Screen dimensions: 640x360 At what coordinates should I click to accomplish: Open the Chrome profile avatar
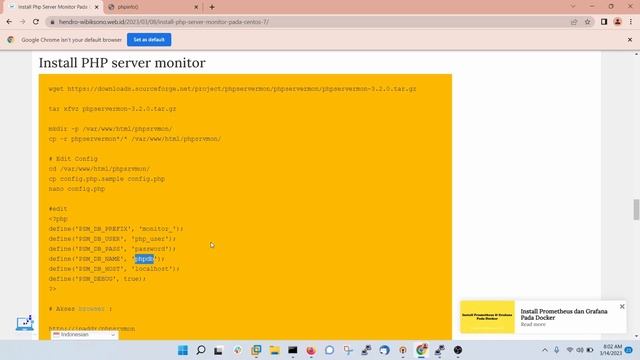[618, 22]
